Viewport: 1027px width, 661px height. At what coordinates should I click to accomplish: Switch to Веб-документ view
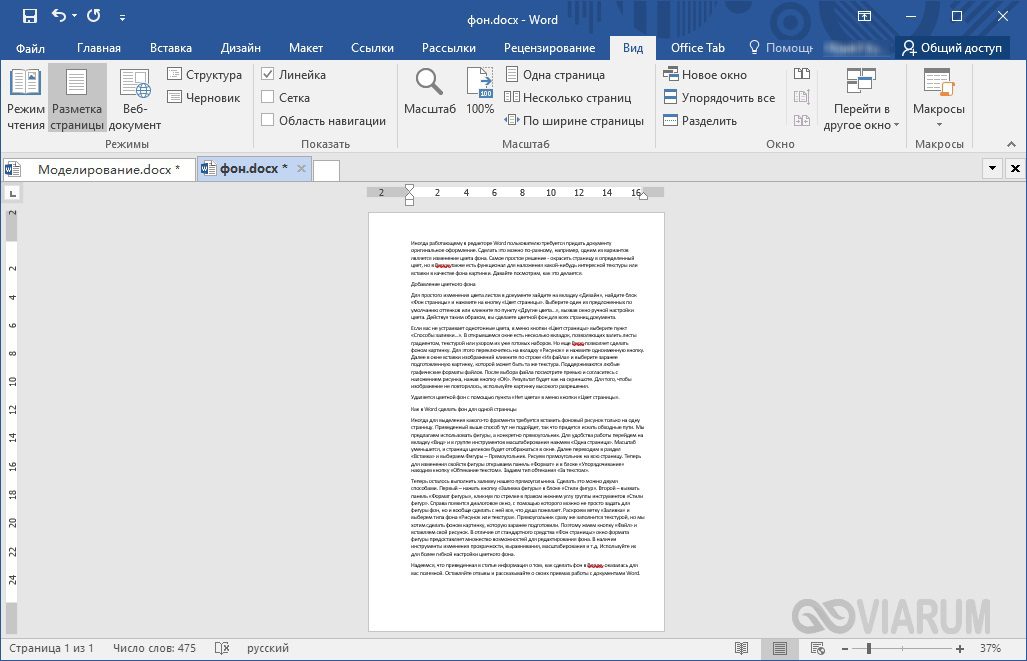pyautogui.click(x=135, y=99)
